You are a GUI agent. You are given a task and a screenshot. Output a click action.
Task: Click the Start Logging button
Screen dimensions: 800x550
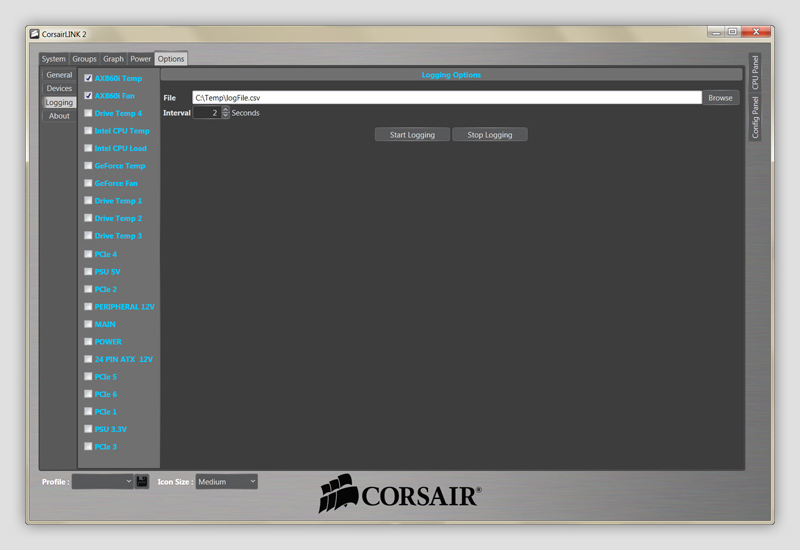(412, 135)
